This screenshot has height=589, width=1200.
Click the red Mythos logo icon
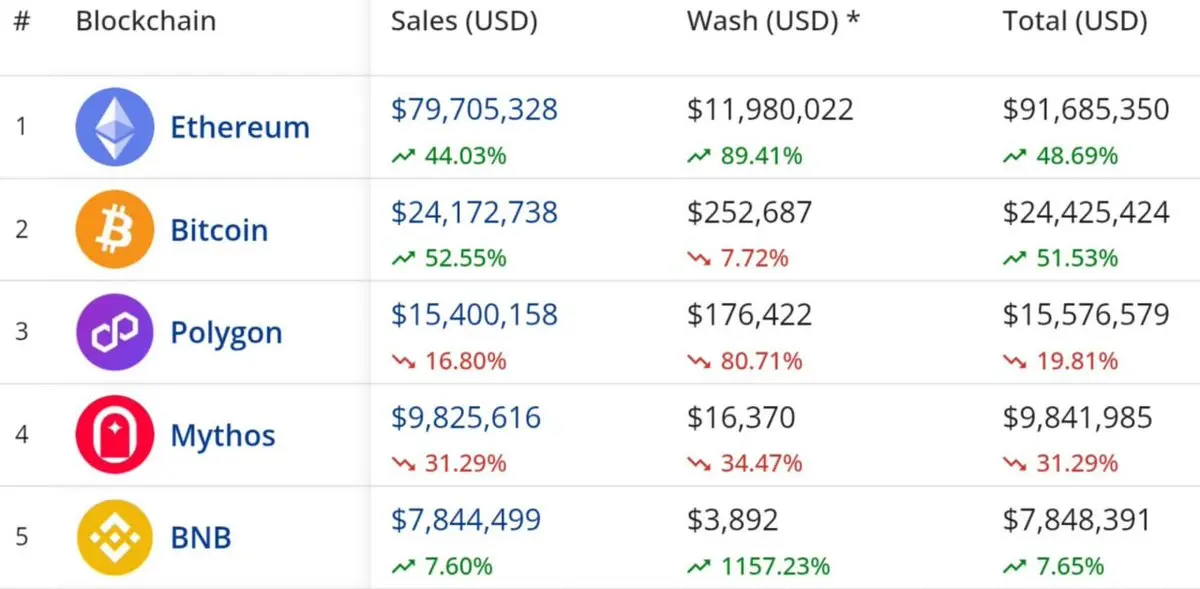tap(115, 435)
